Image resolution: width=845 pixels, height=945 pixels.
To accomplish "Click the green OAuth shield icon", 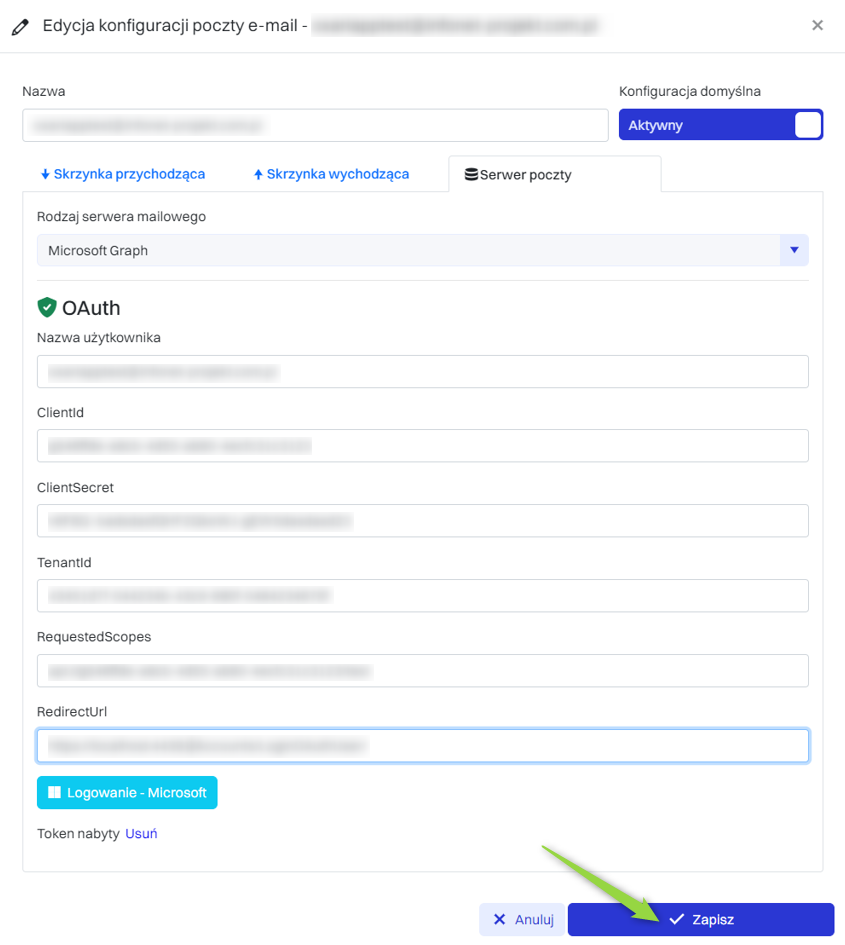I will (47, 307).
